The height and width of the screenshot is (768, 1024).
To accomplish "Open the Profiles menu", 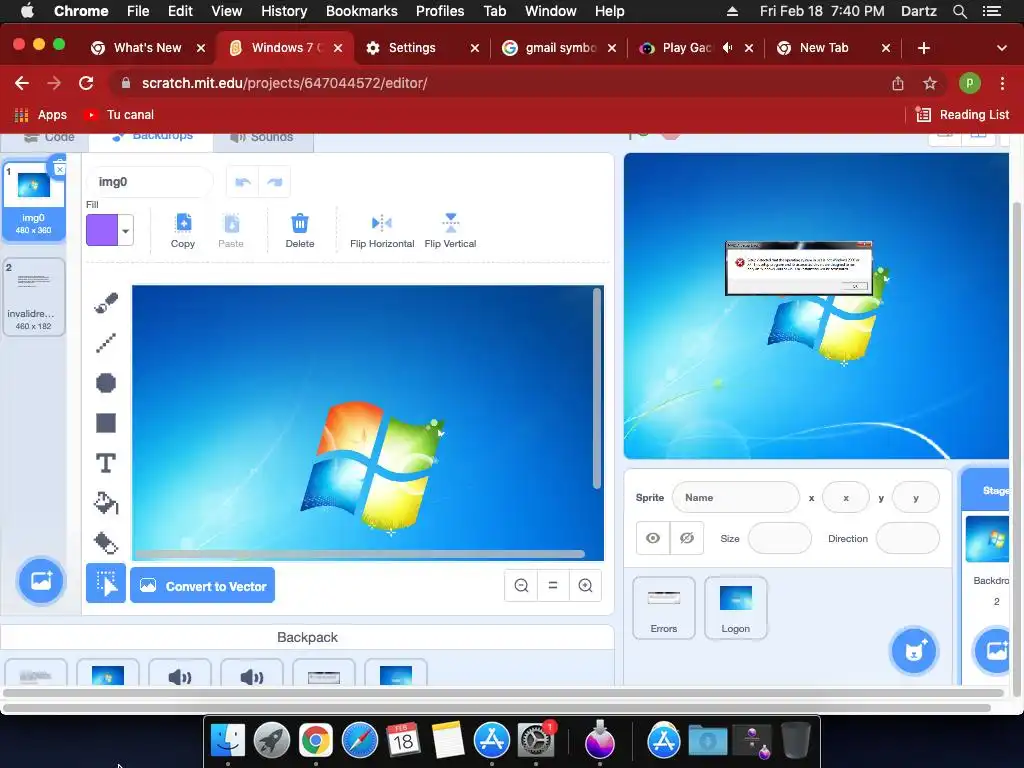I will pyautogui.click(x=440, y=11).
